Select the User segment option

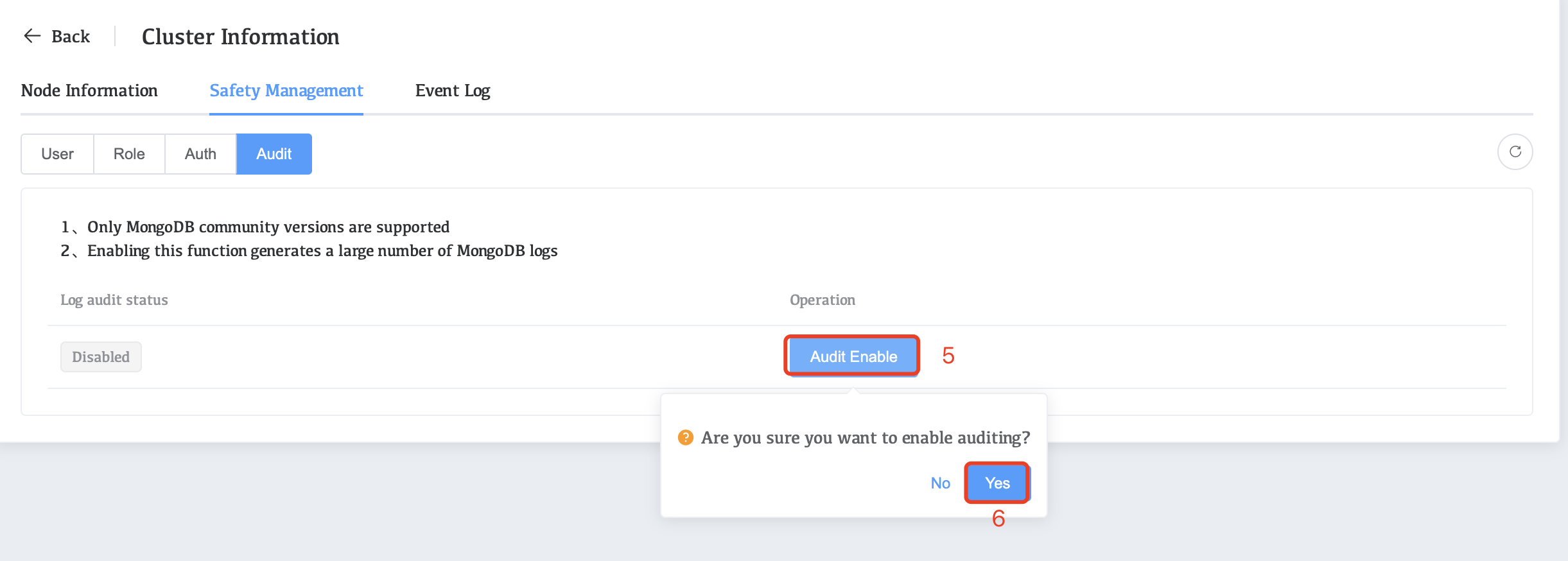(57, 154)
